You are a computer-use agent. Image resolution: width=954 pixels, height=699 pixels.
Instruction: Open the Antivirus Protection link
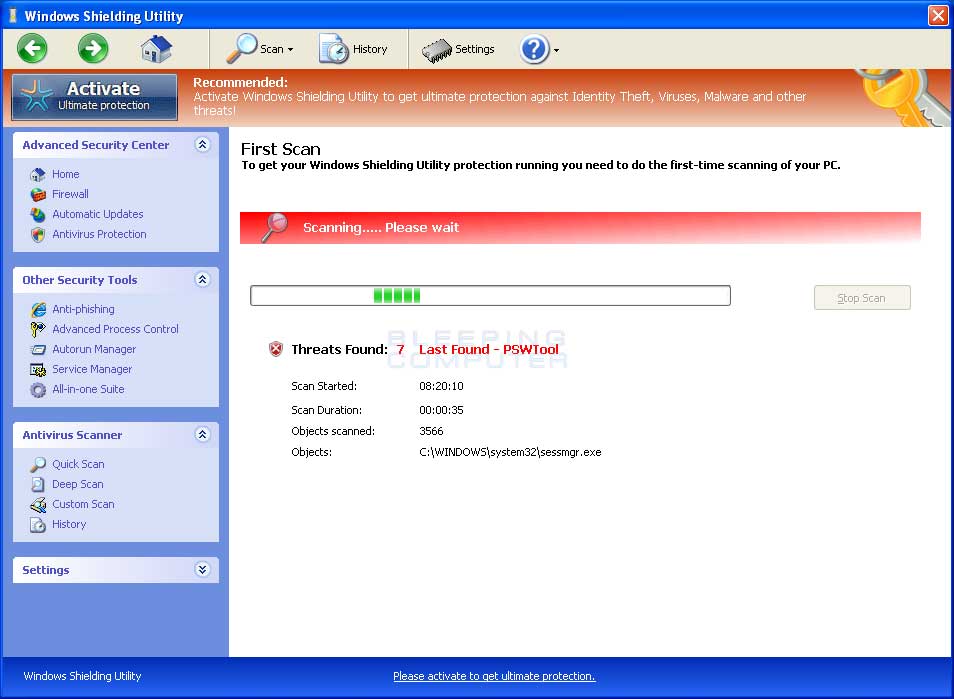click(99, 235)
